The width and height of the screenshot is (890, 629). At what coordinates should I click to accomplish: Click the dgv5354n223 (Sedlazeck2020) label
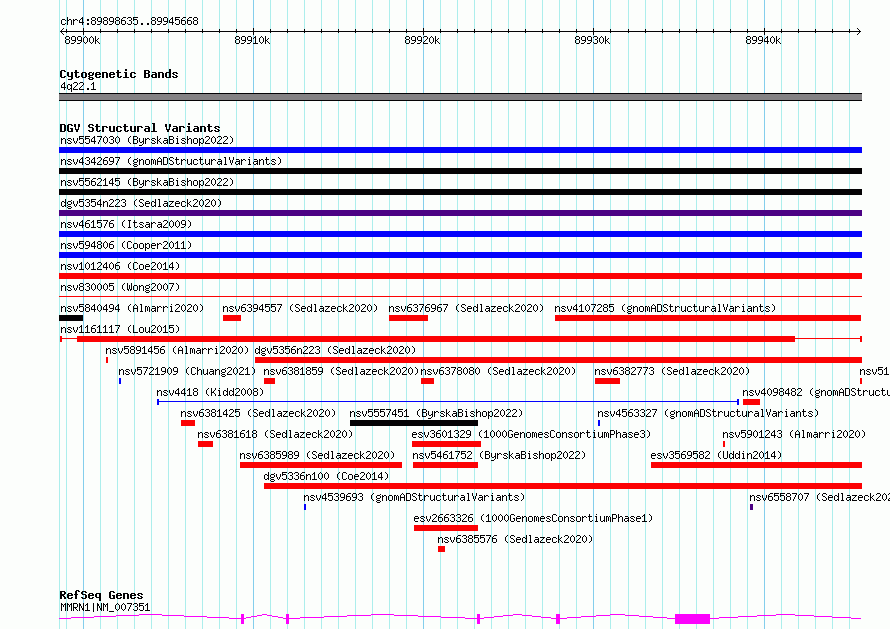(141, 203)
